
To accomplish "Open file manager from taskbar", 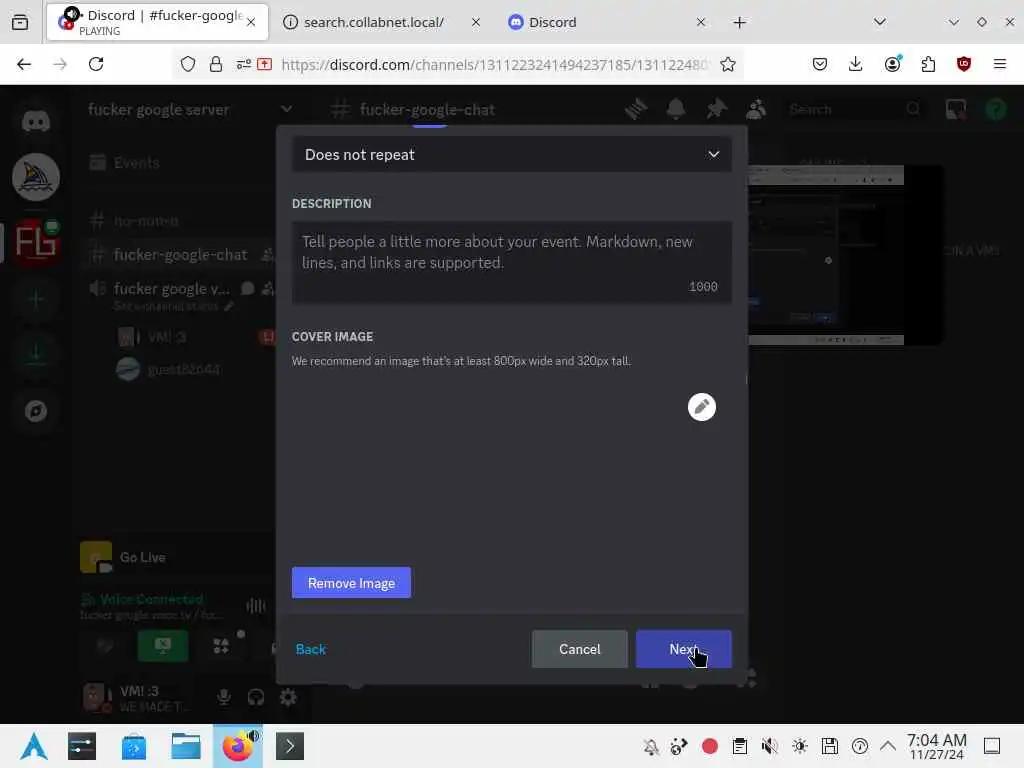I will tap(185, 746).
